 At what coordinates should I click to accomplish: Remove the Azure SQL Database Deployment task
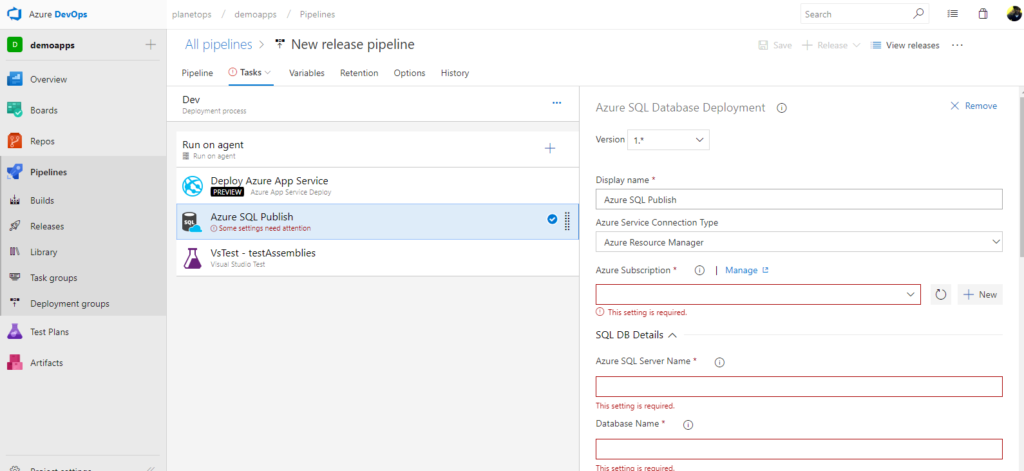click(973, 106)
